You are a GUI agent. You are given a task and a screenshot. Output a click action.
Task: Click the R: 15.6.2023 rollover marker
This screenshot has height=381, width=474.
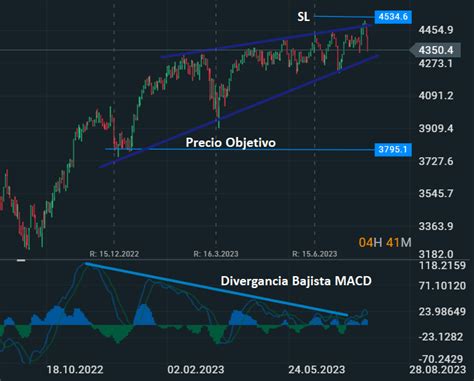(315, 254)
